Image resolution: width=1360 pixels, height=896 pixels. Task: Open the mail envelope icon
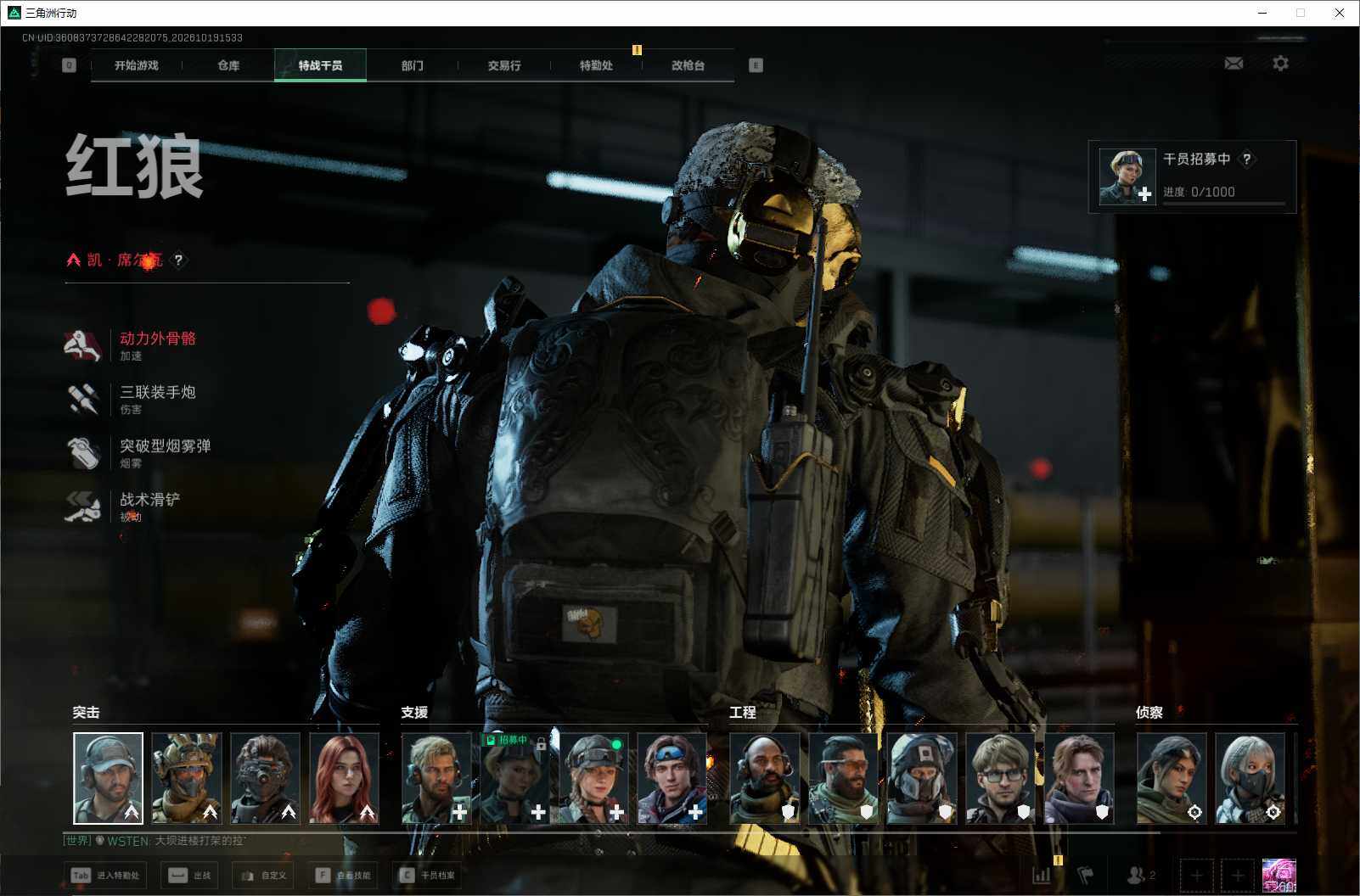(1234, 64)
